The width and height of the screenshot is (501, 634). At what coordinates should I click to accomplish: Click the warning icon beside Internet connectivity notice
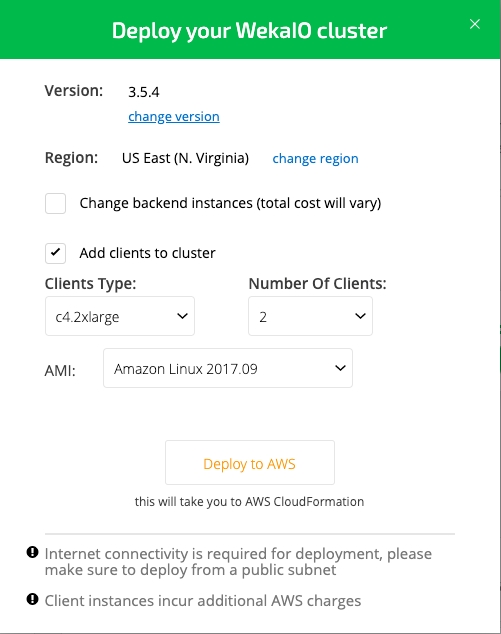[32, 552]
